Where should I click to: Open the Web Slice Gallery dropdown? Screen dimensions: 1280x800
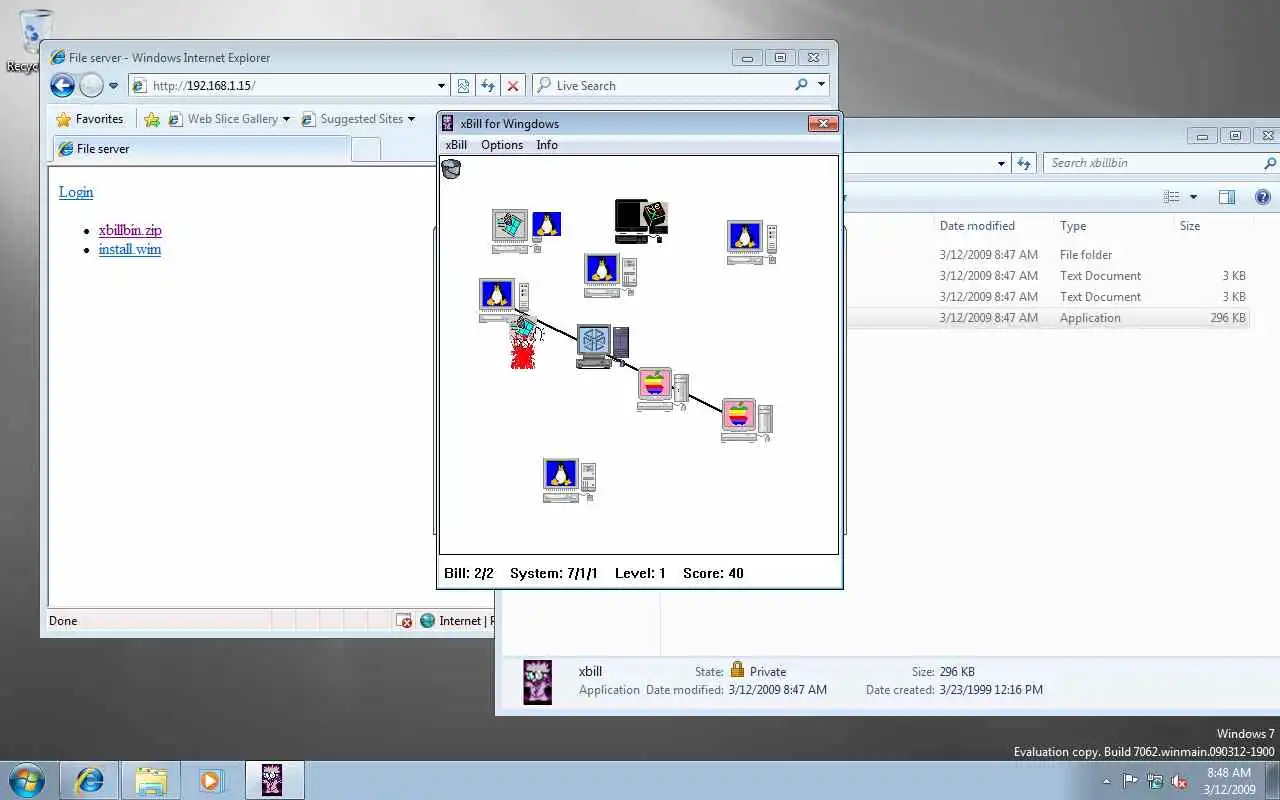[x=286, y=119]
